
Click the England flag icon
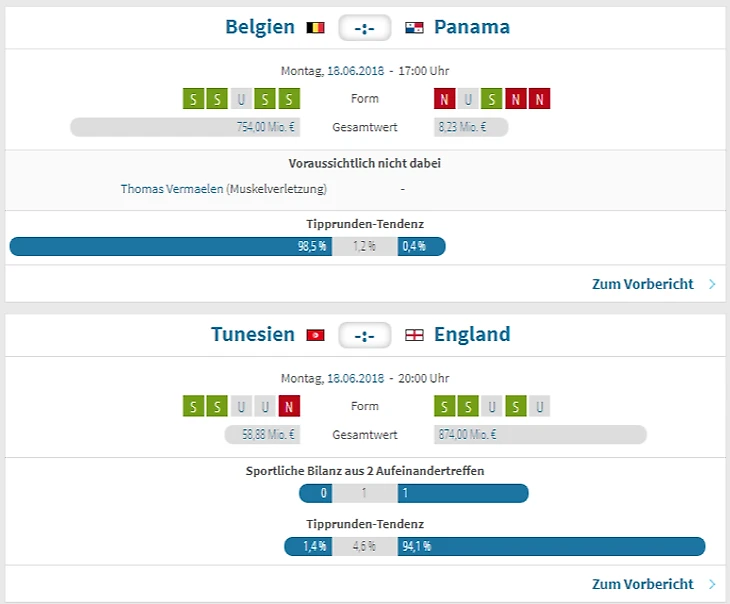coord(414,335)
